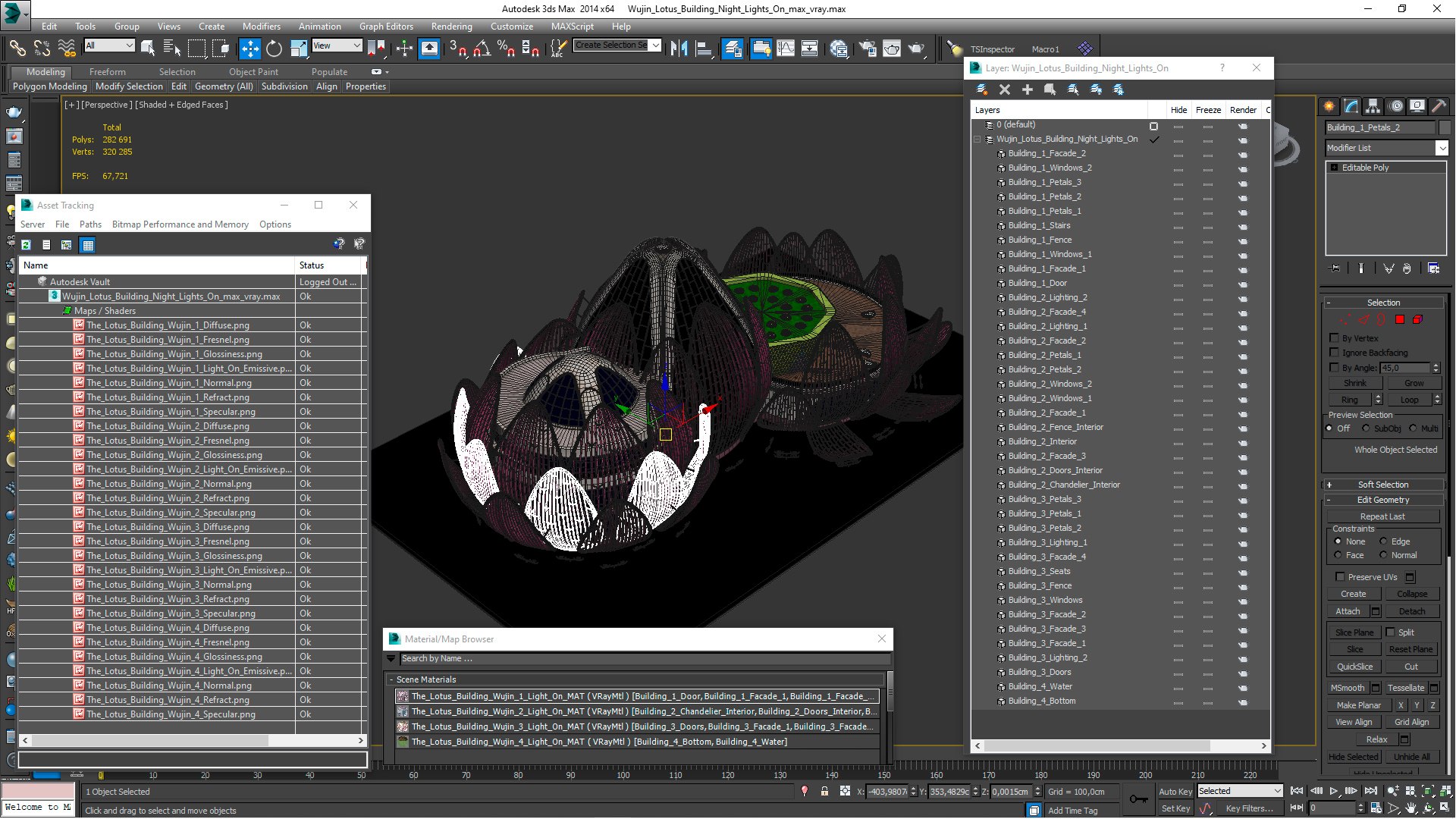Image resolution: width=1456 pixels, height=819 pixels.
Task: Open the Mirror tool
Action: tap(679, 49)
